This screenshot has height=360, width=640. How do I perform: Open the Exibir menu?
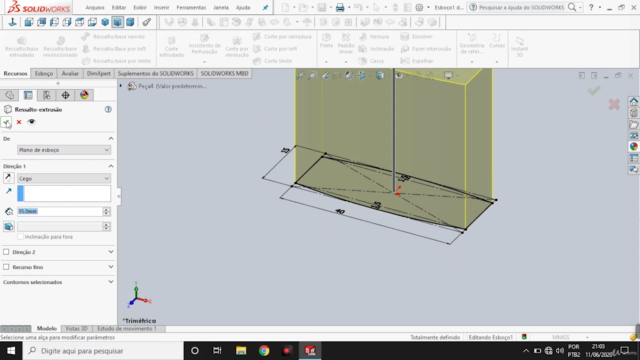tap(140, 7)
